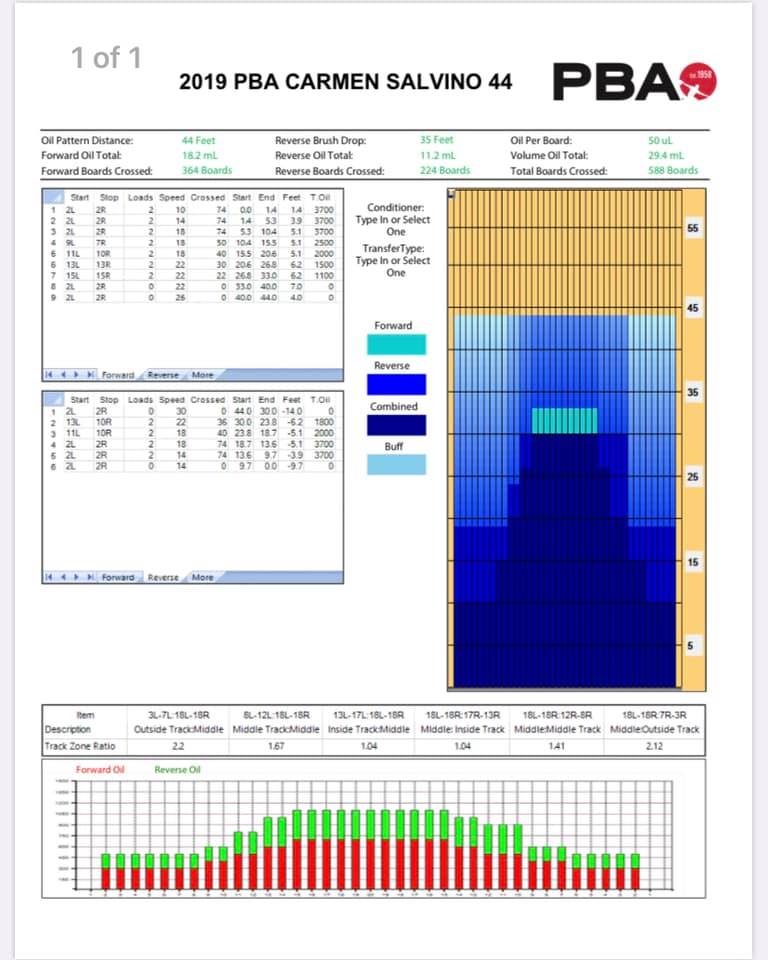The image size is (768, 960).
Task: Click the '50 uL' oil per board value
Action: pyautogui.click(x=660, y=141)
